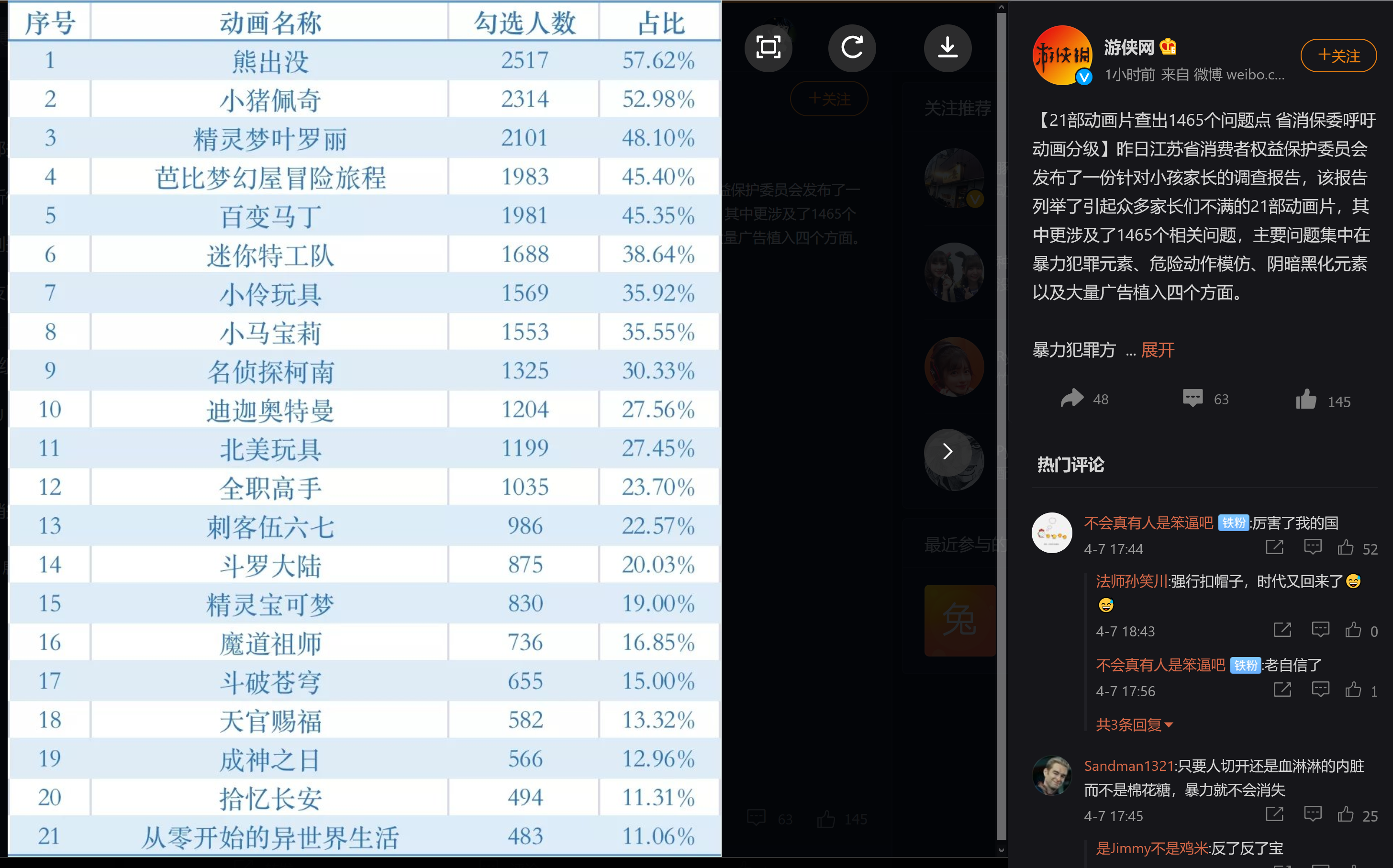Screen dimensions: 1393x868
Task: Open the avatar of commenter 不会真有人是笨逼吧
Action: coord(1051,533)
